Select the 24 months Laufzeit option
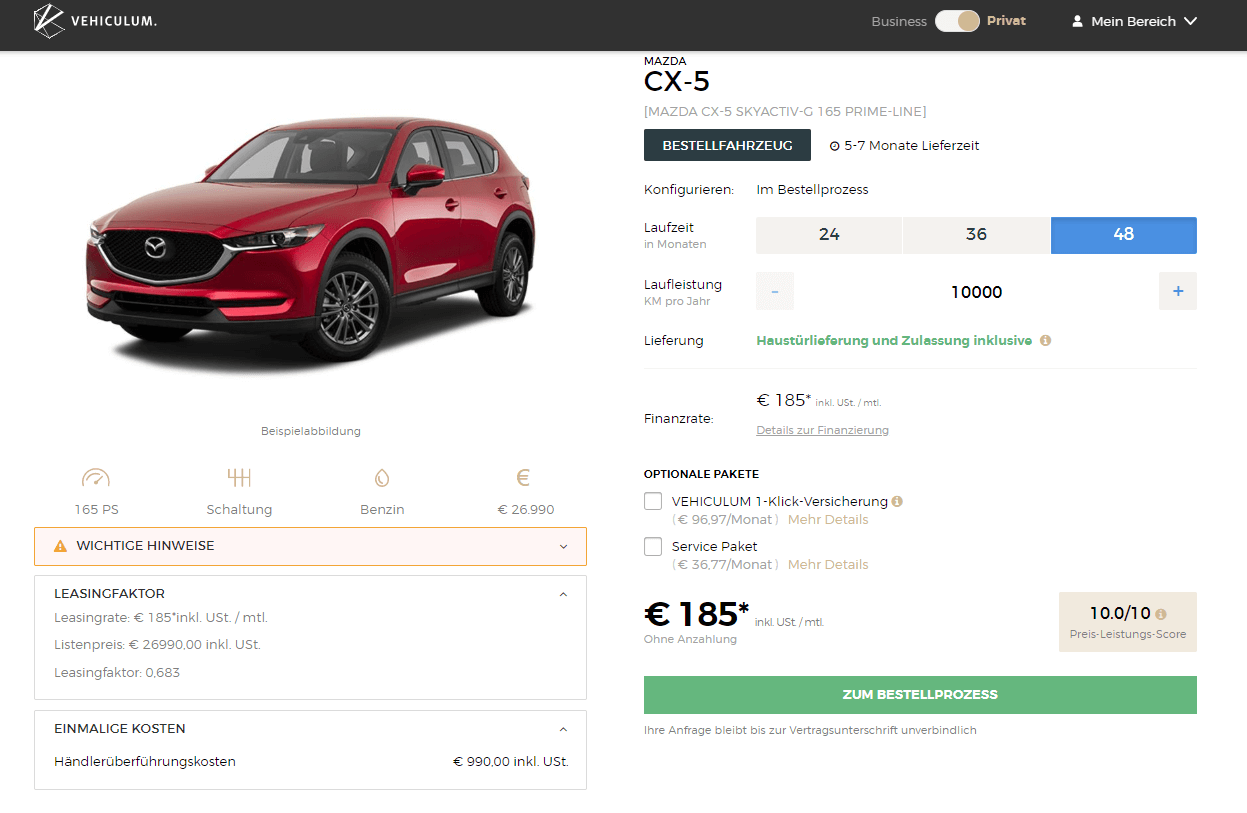This screenshot has width=1247, height=813. click(x=829, y=235)
